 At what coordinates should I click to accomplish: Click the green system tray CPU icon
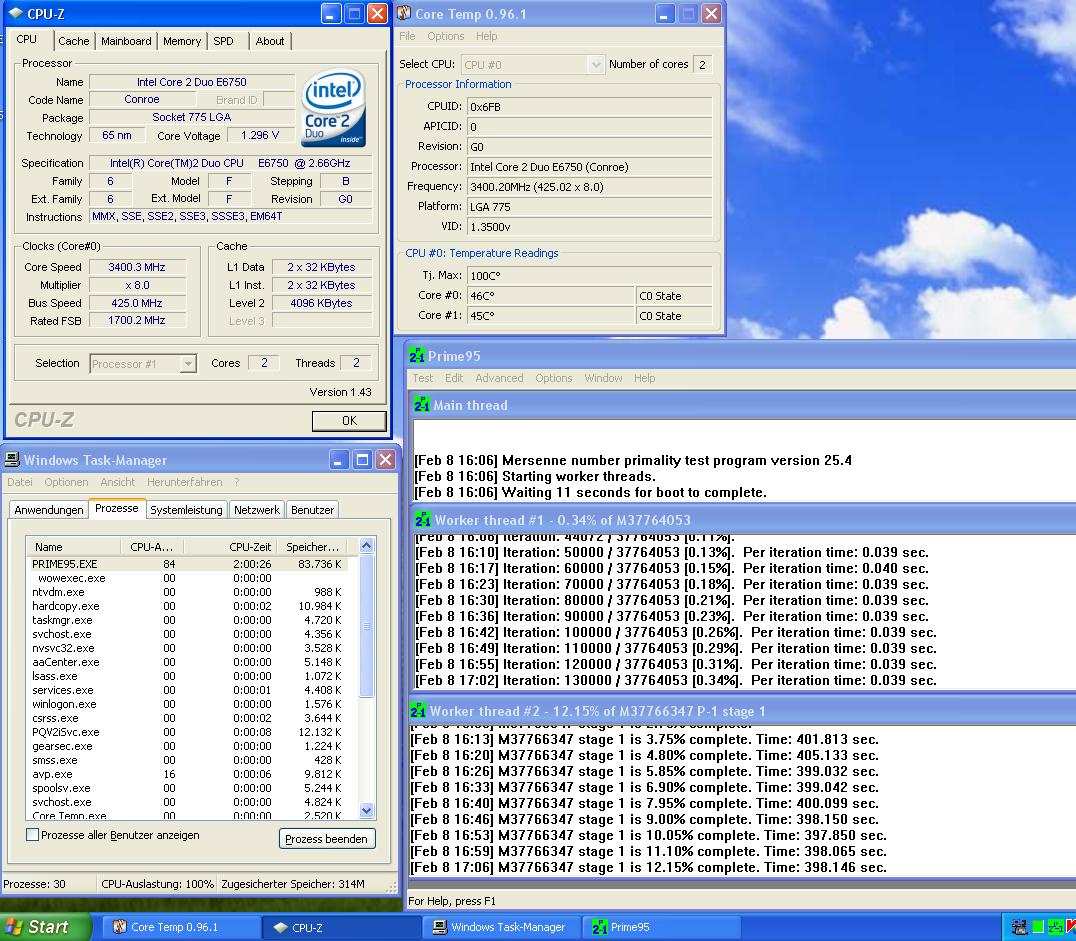tap(1038, 927)
